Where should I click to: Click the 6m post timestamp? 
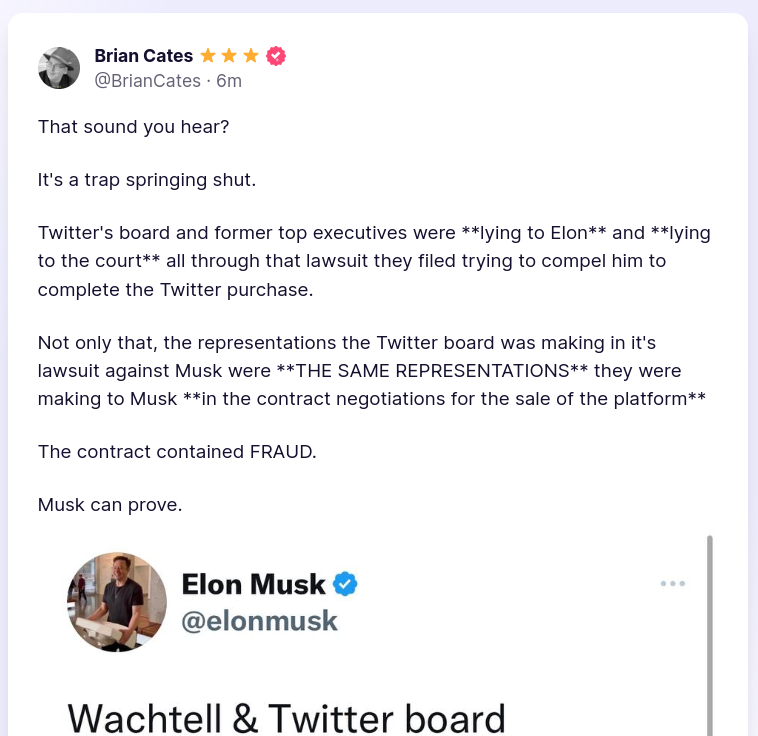[x=229, y=81]
